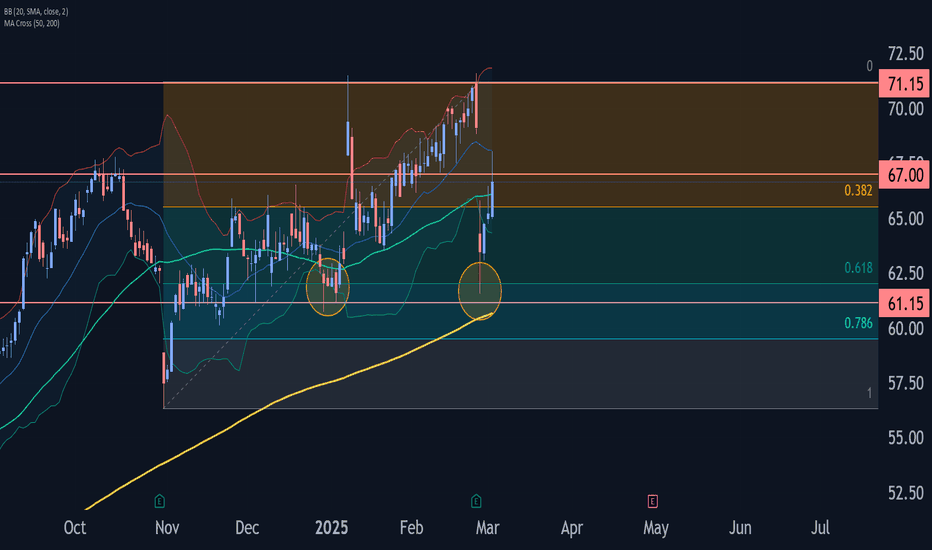Image resolution: width=932 pixels, height=550 pixels.
Task: Click the 2025 label on time axis
Action: 332,527
